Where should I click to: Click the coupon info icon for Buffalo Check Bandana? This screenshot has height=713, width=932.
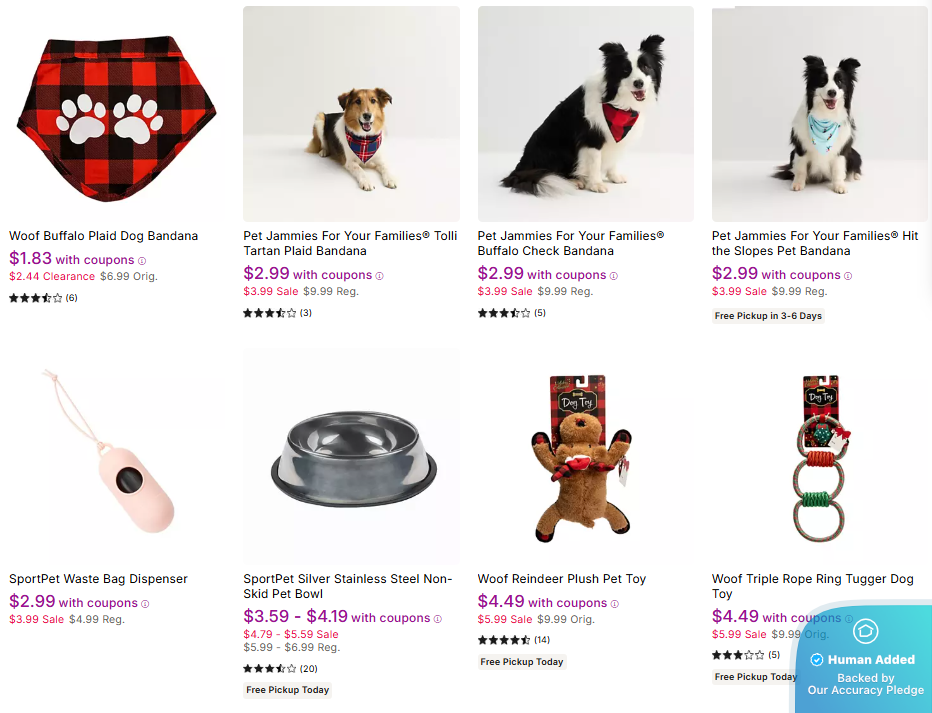tap(613, 275)
